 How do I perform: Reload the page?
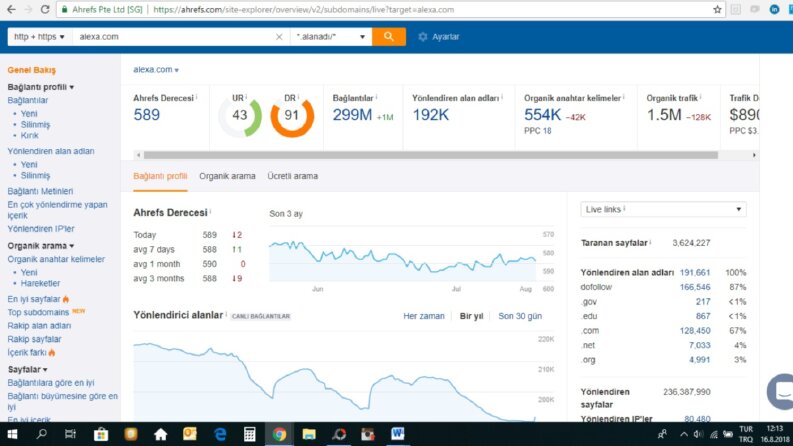click(x=45, y=9)
